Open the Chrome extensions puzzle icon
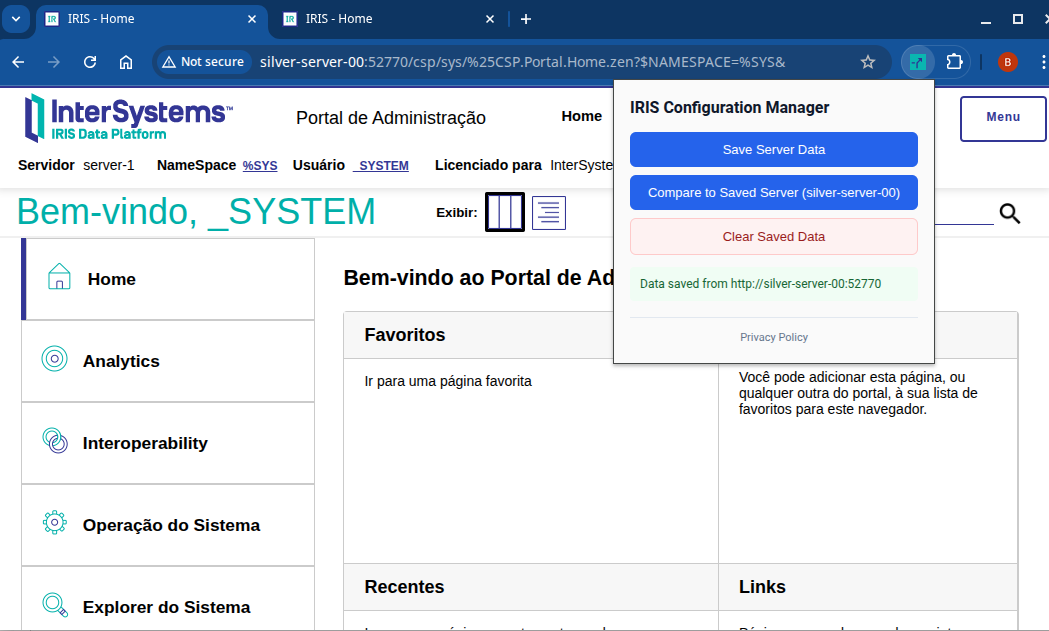Image resolution: width=1049 pixels, height=631 pixels. (954, 62)
